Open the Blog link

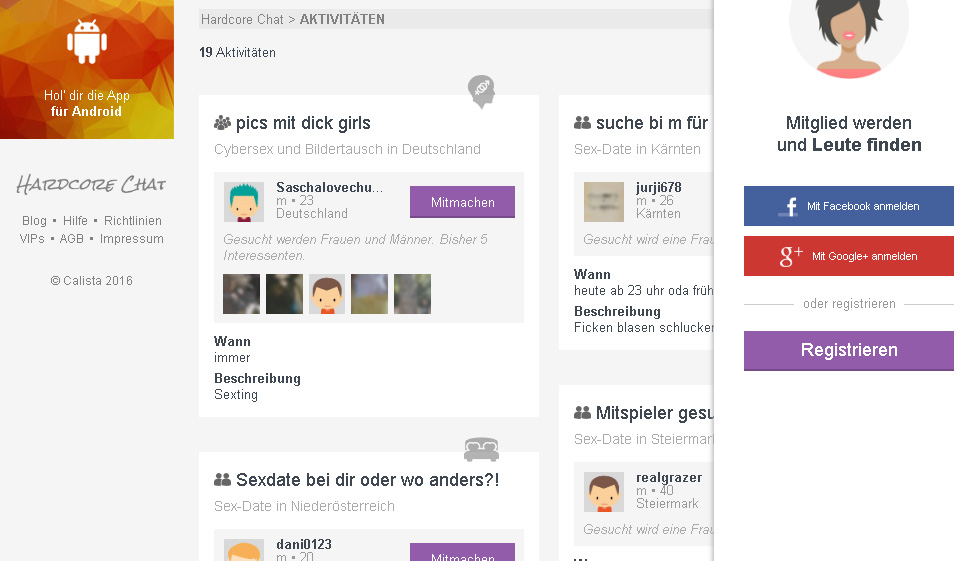34,220
